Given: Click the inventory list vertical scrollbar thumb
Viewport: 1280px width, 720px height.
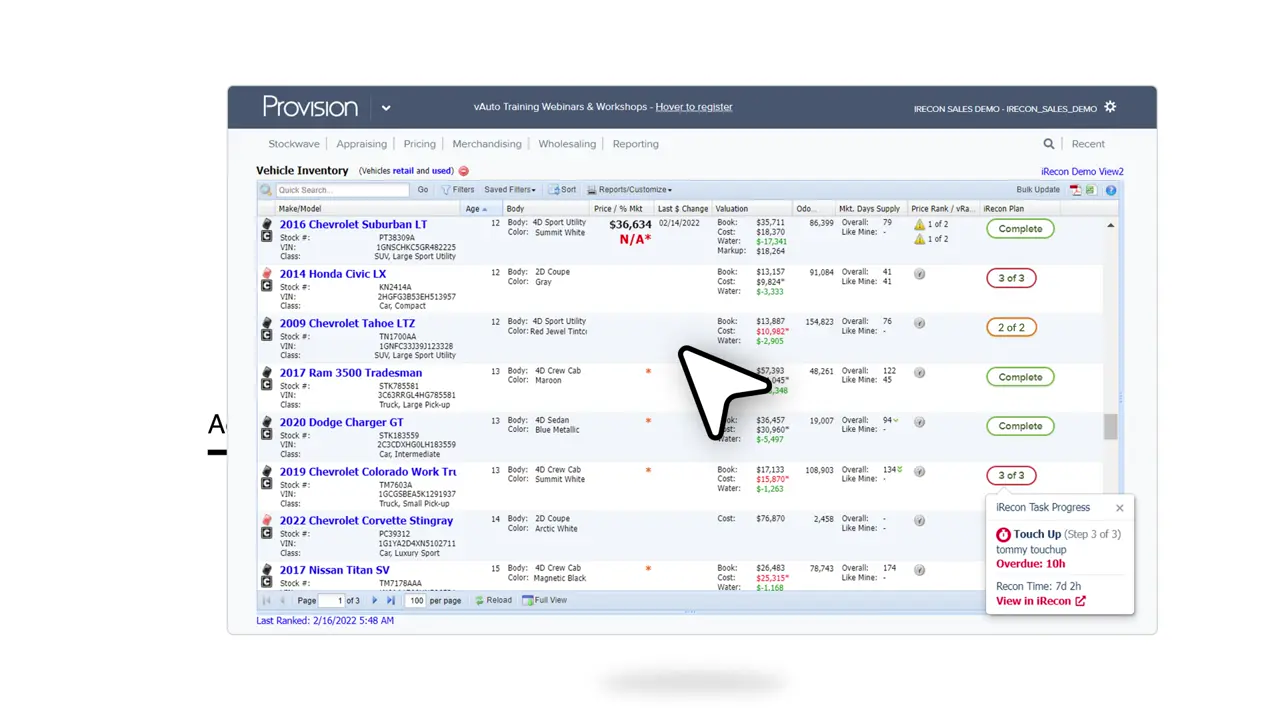Looking at the screenshot, I should (x=1110, y=427).
